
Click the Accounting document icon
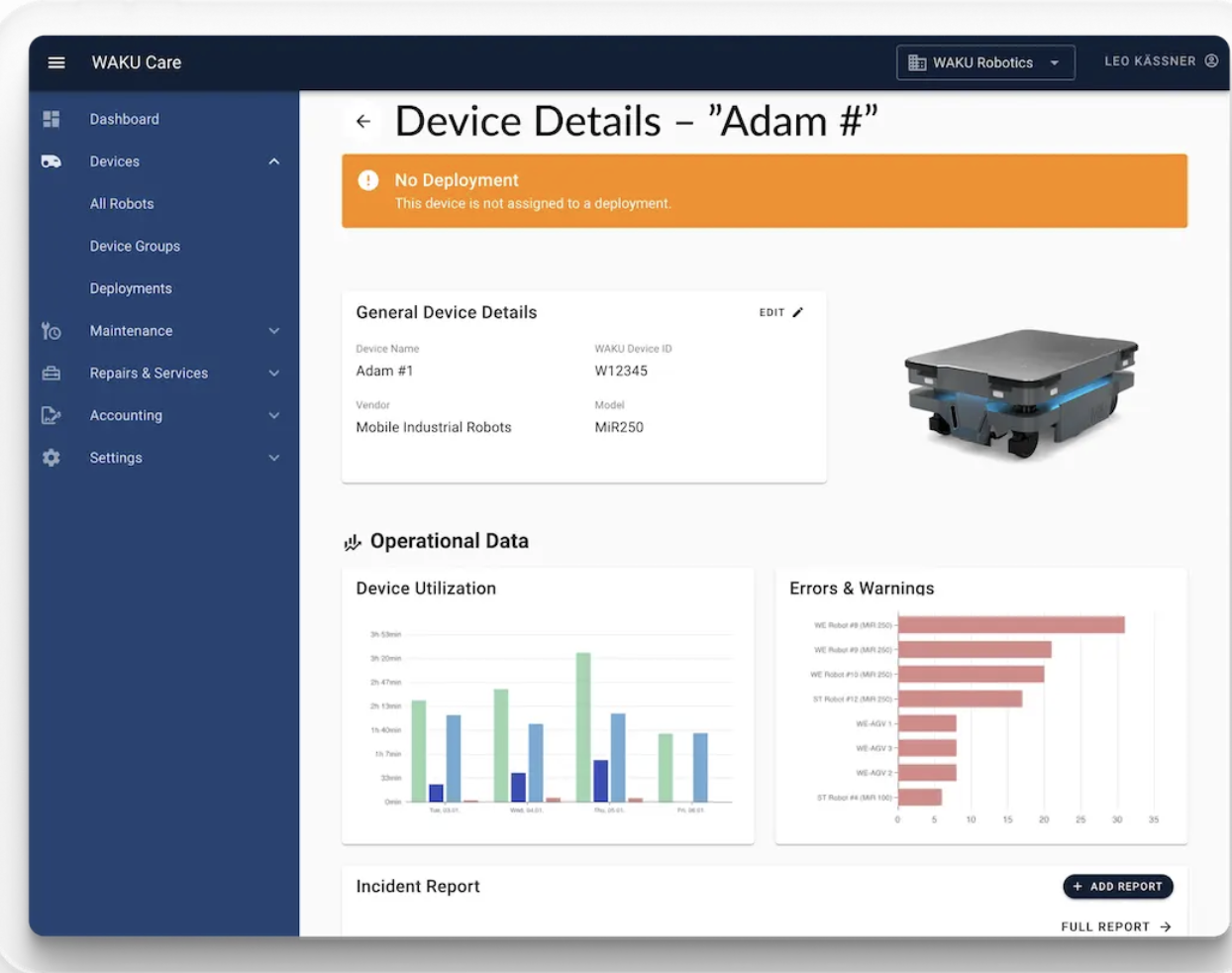51,416
